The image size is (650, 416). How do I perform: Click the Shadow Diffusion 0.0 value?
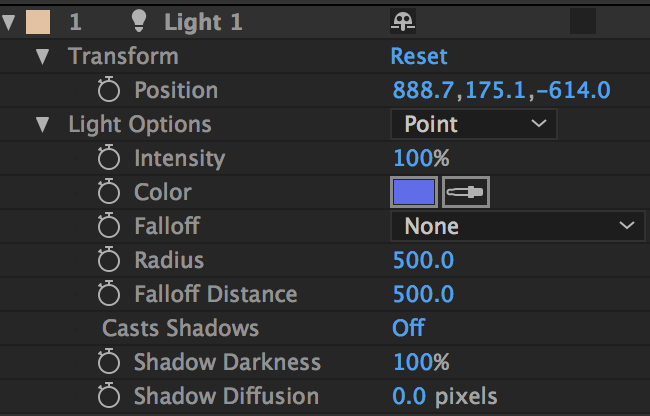tap(409, 396)
